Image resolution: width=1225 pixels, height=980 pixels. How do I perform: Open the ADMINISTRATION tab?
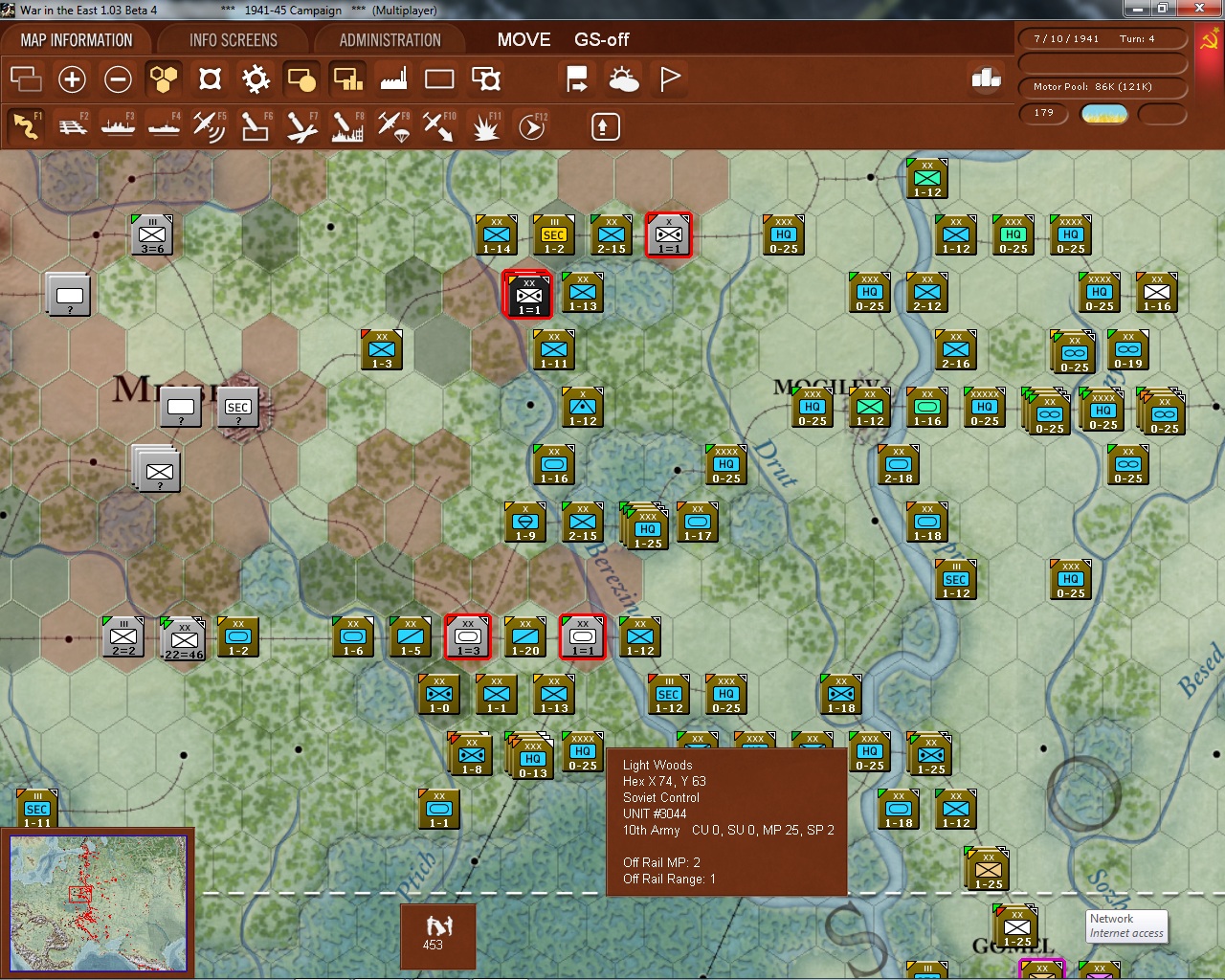coord(390,39)
